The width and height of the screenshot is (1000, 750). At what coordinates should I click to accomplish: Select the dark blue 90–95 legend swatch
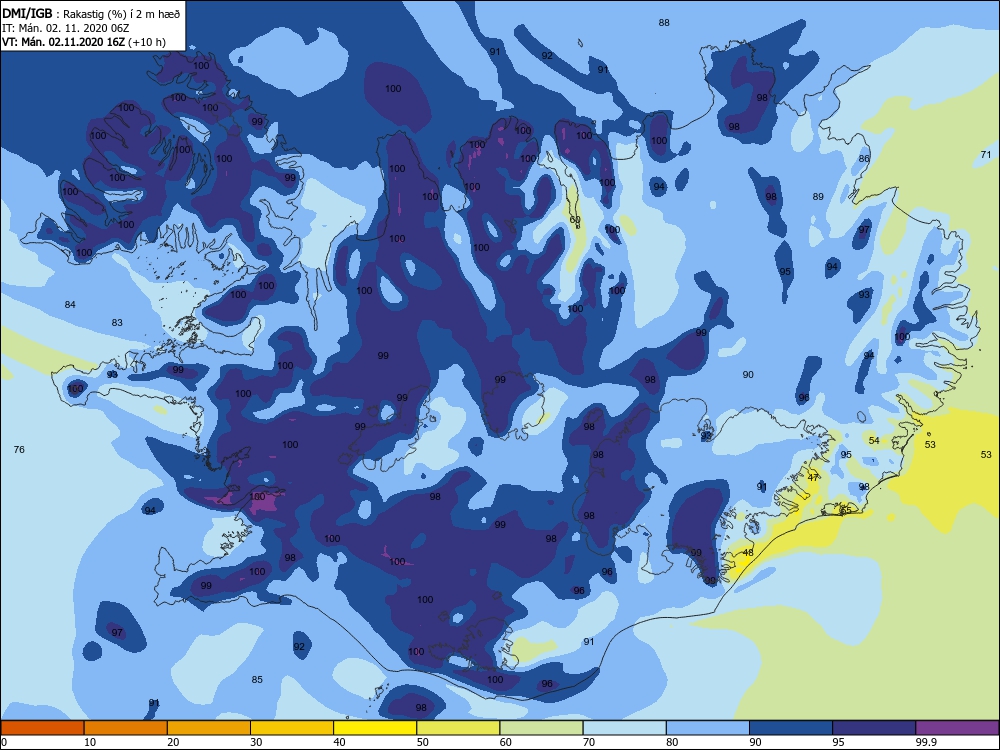click(x=791, y=728)
